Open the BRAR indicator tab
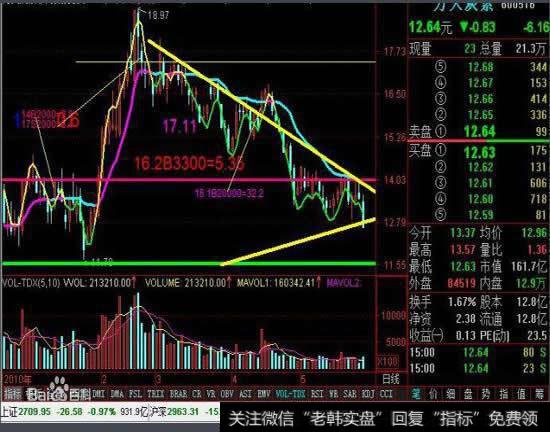 click(x=179, y=394)
